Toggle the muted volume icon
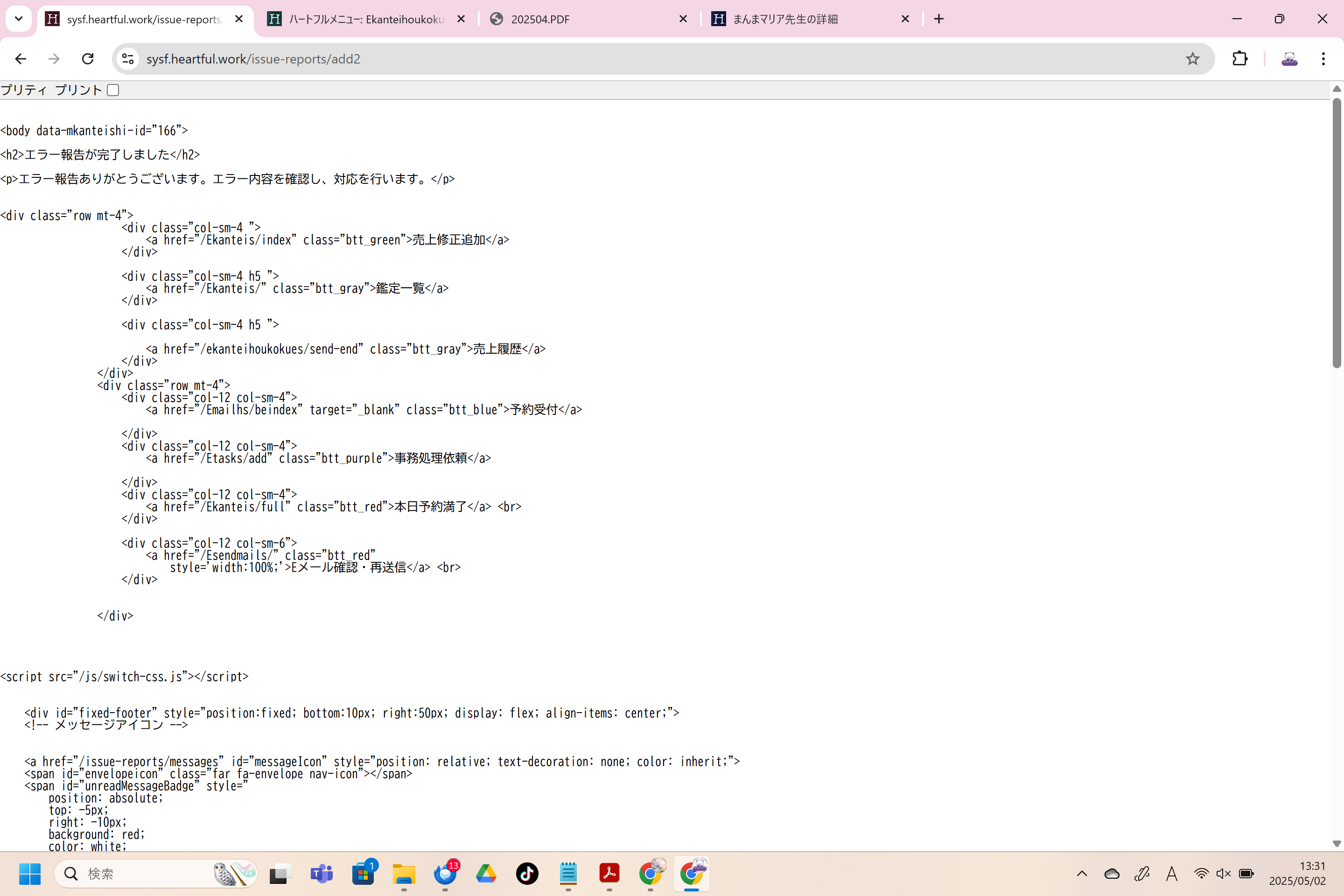 click(x=1224, y=873)
